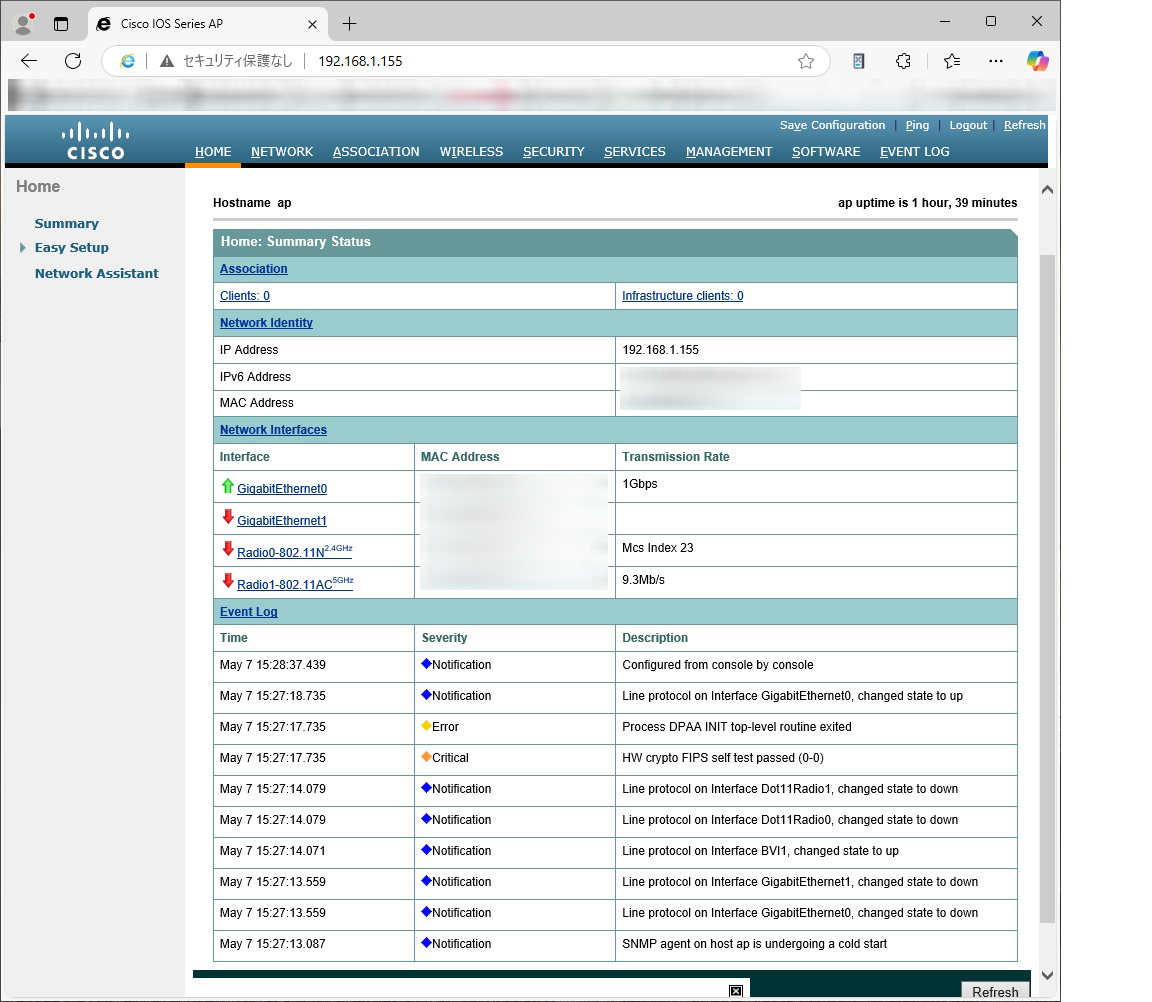The image size is (1152, 1002).
Task: Go to the EVENT LOG tab
Action: coord(914,152)
